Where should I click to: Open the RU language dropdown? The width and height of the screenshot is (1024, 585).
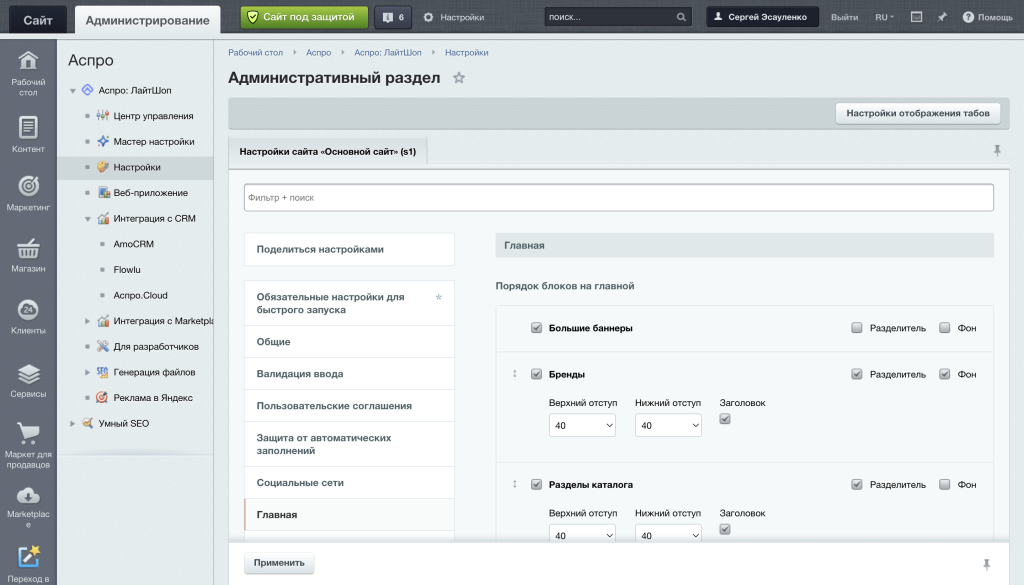point(884,17)
